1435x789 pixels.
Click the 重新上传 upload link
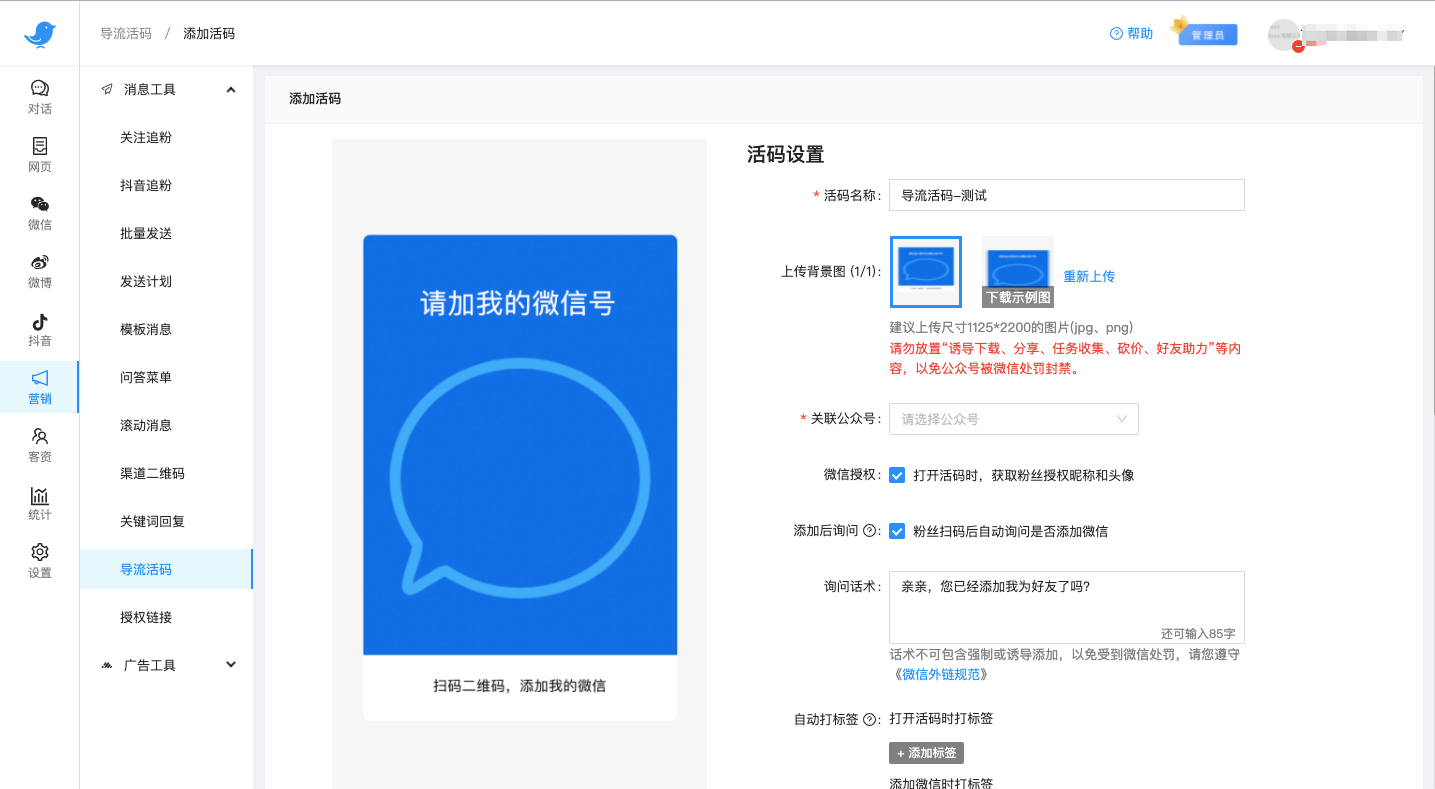(x=1089, y=275)
